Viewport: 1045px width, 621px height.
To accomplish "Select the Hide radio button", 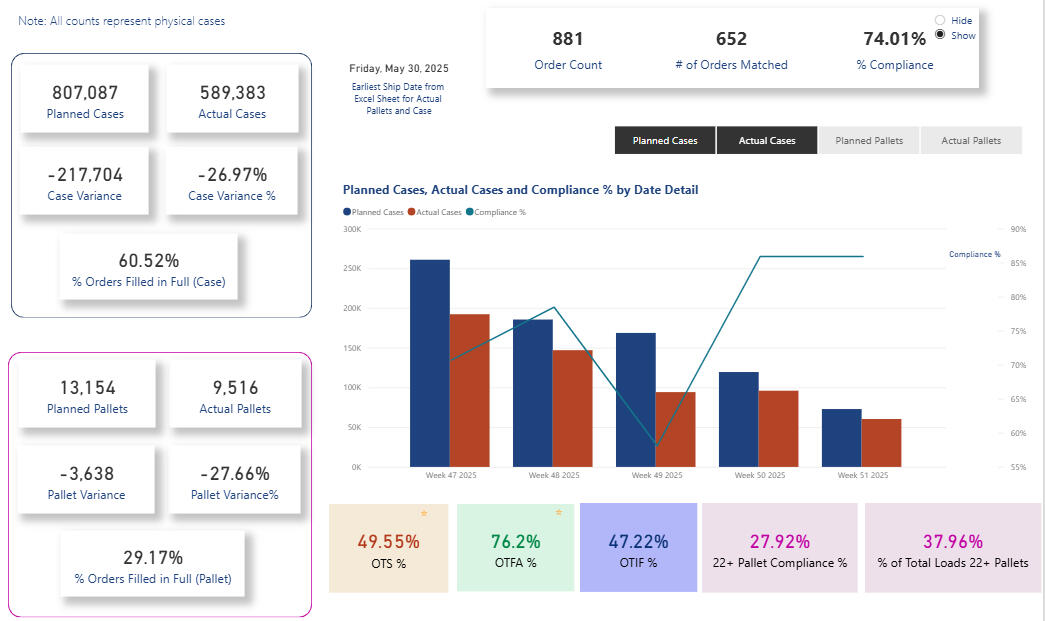I will 939,20.
